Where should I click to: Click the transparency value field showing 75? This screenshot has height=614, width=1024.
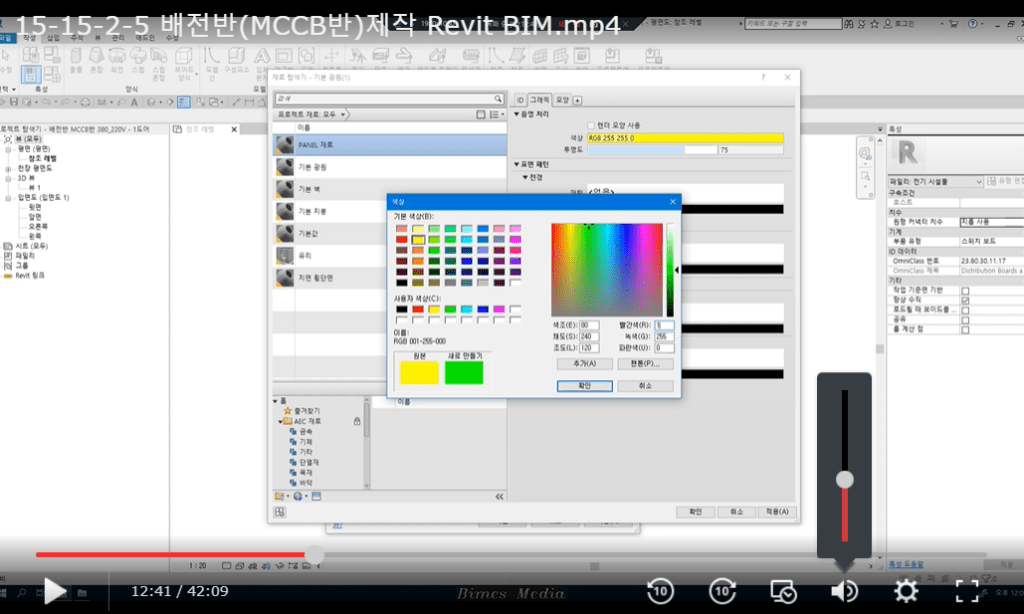coord(751,150)
